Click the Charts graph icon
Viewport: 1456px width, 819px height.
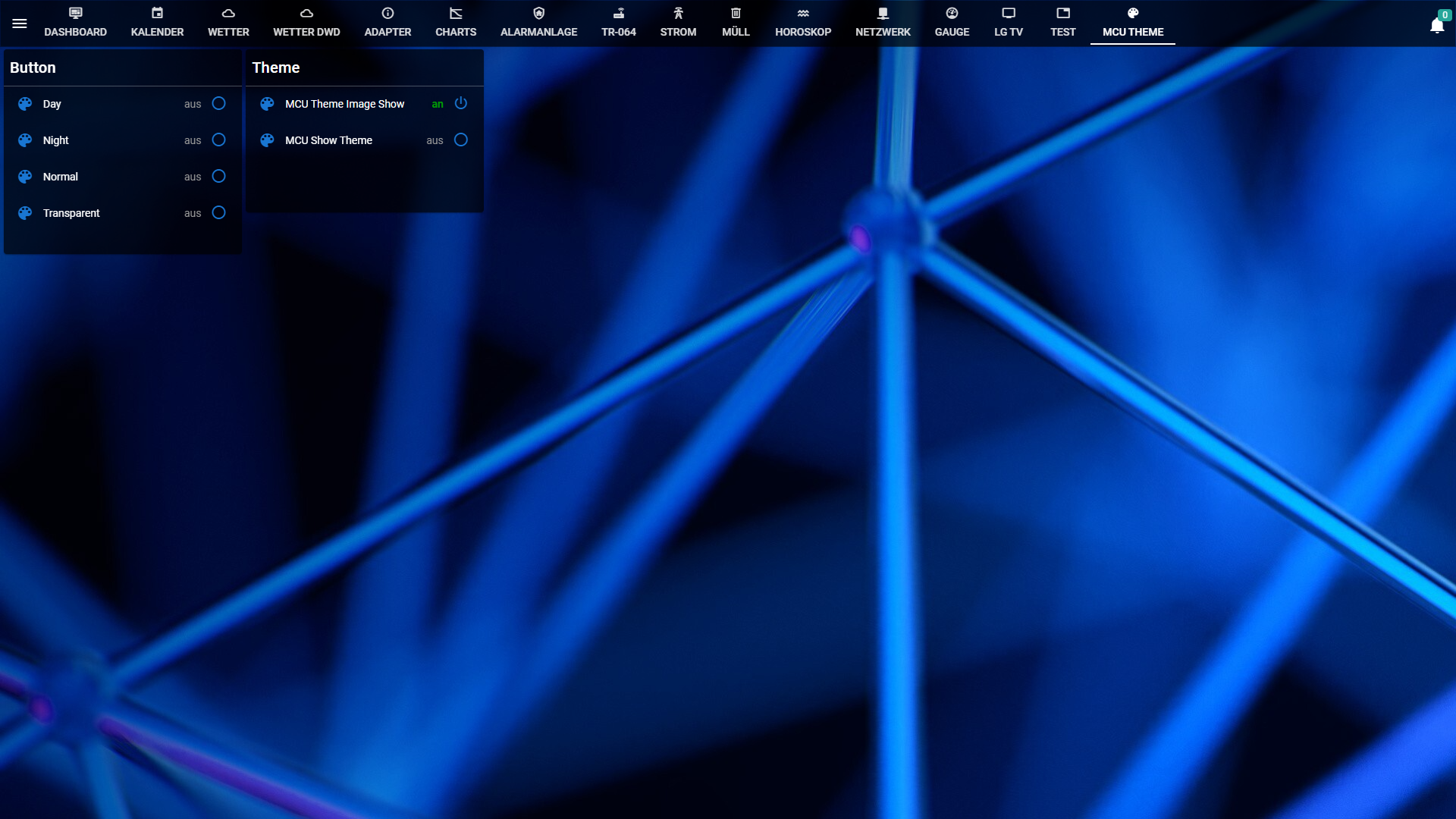(456, 13)
